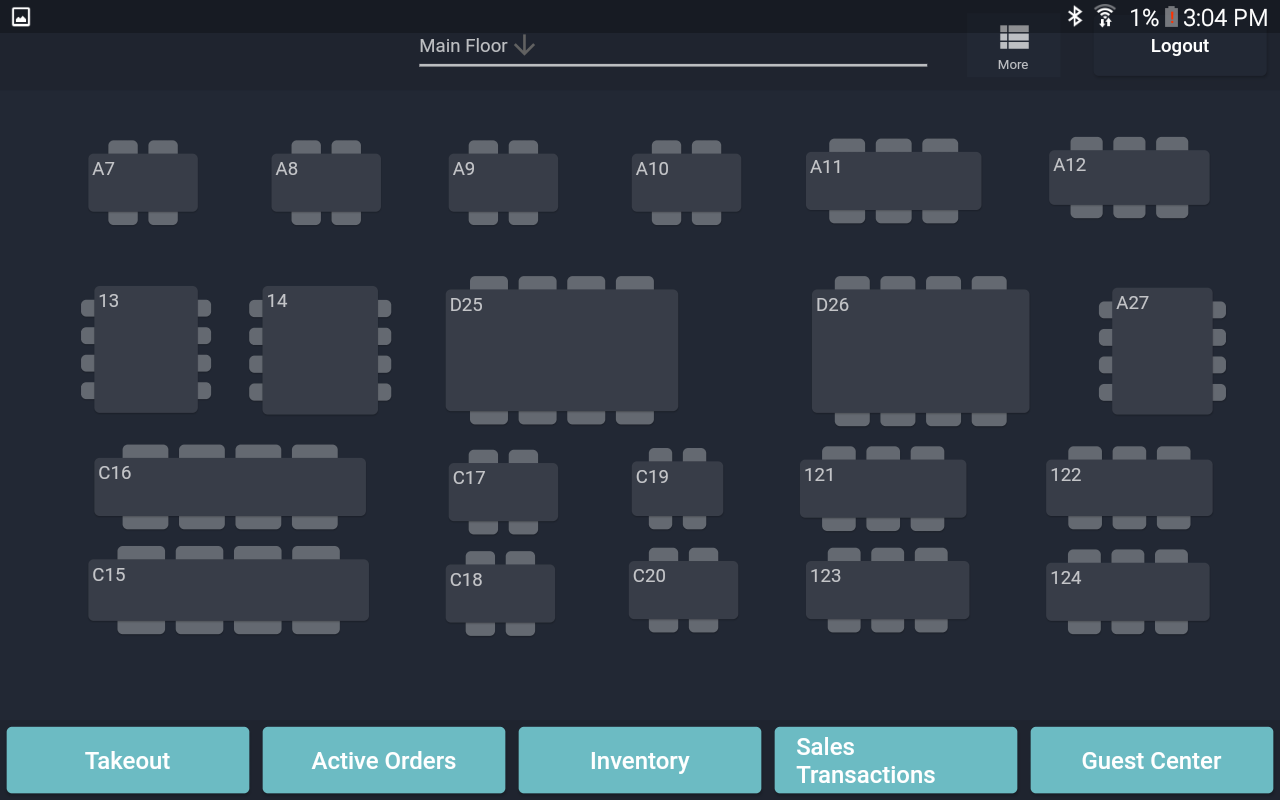Tap small table C19

(x=677, y=488)
